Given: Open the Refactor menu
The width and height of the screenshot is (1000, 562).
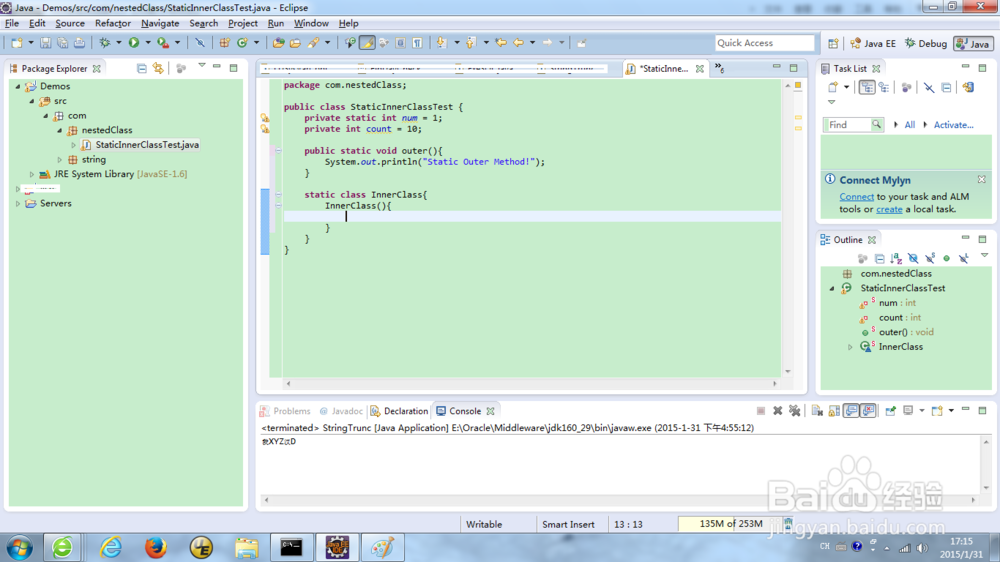Looking at the screenshot, I should [x=112, y=23].
